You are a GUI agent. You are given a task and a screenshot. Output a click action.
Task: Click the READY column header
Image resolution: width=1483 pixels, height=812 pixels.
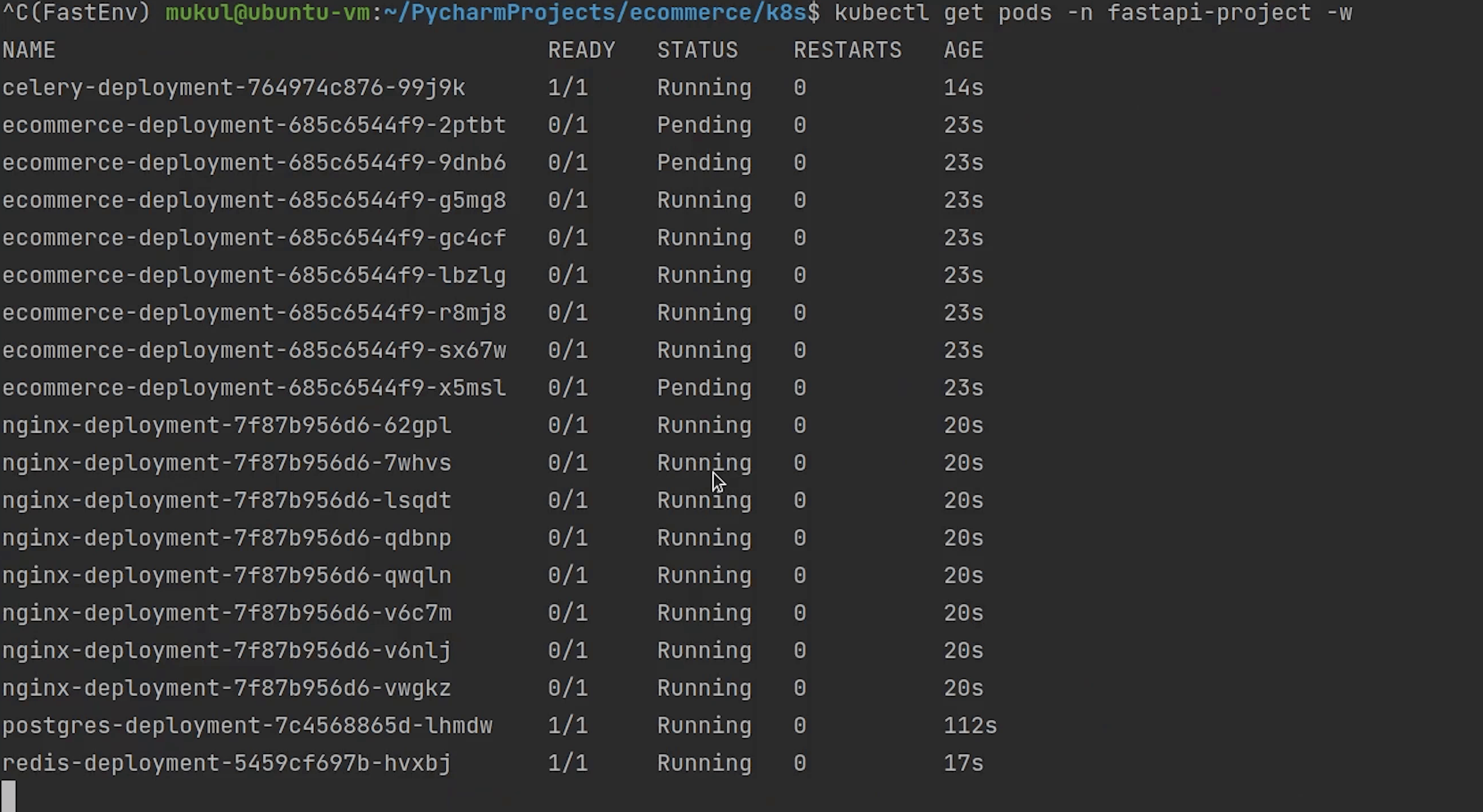pos(582,50)
